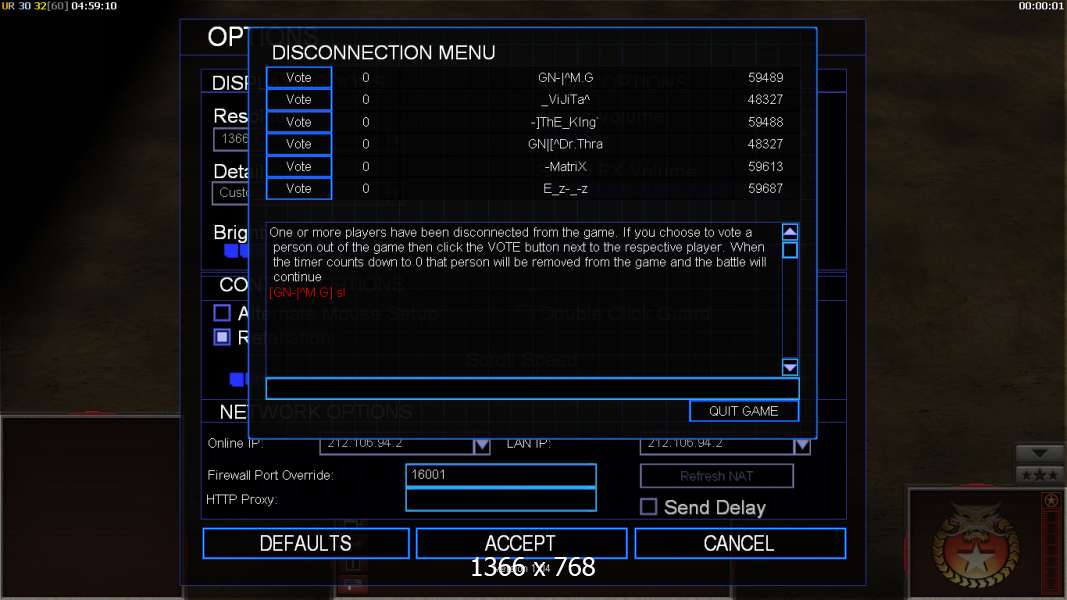
Task: Click the QUIT GAME button
Action: tap(743, 411)
